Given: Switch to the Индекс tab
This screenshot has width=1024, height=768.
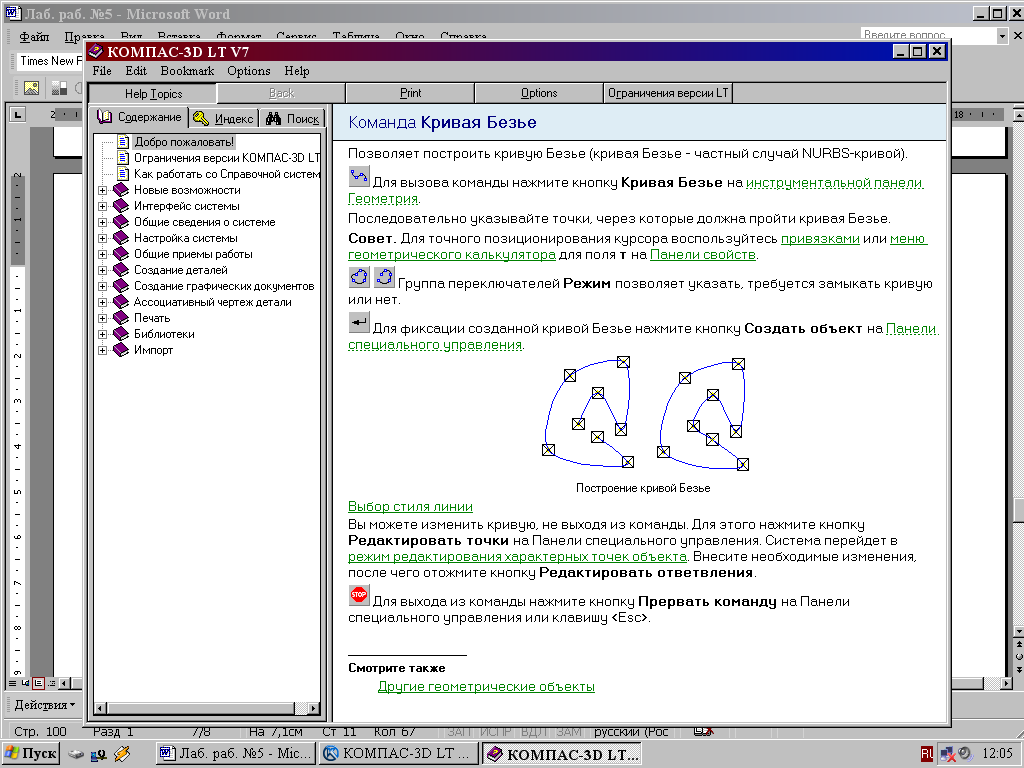Looking at the screenshot, I should pos(224,118).
